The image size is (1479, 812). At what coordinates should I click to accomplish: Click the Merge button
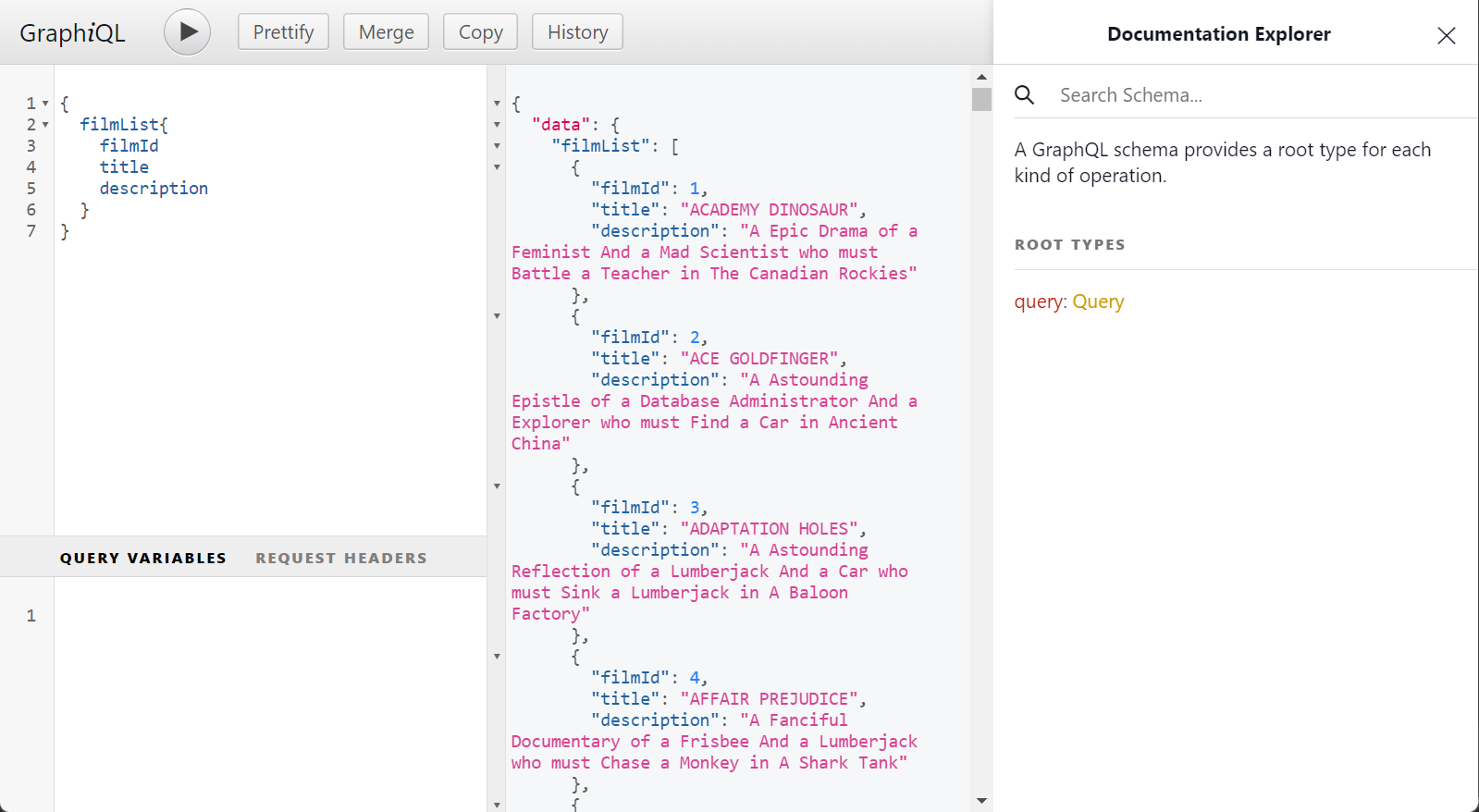(386, 32)
